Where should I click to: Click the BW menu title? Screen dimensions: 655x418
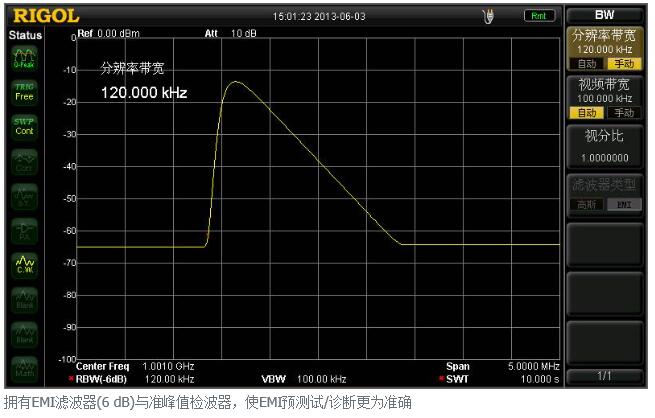604,15
